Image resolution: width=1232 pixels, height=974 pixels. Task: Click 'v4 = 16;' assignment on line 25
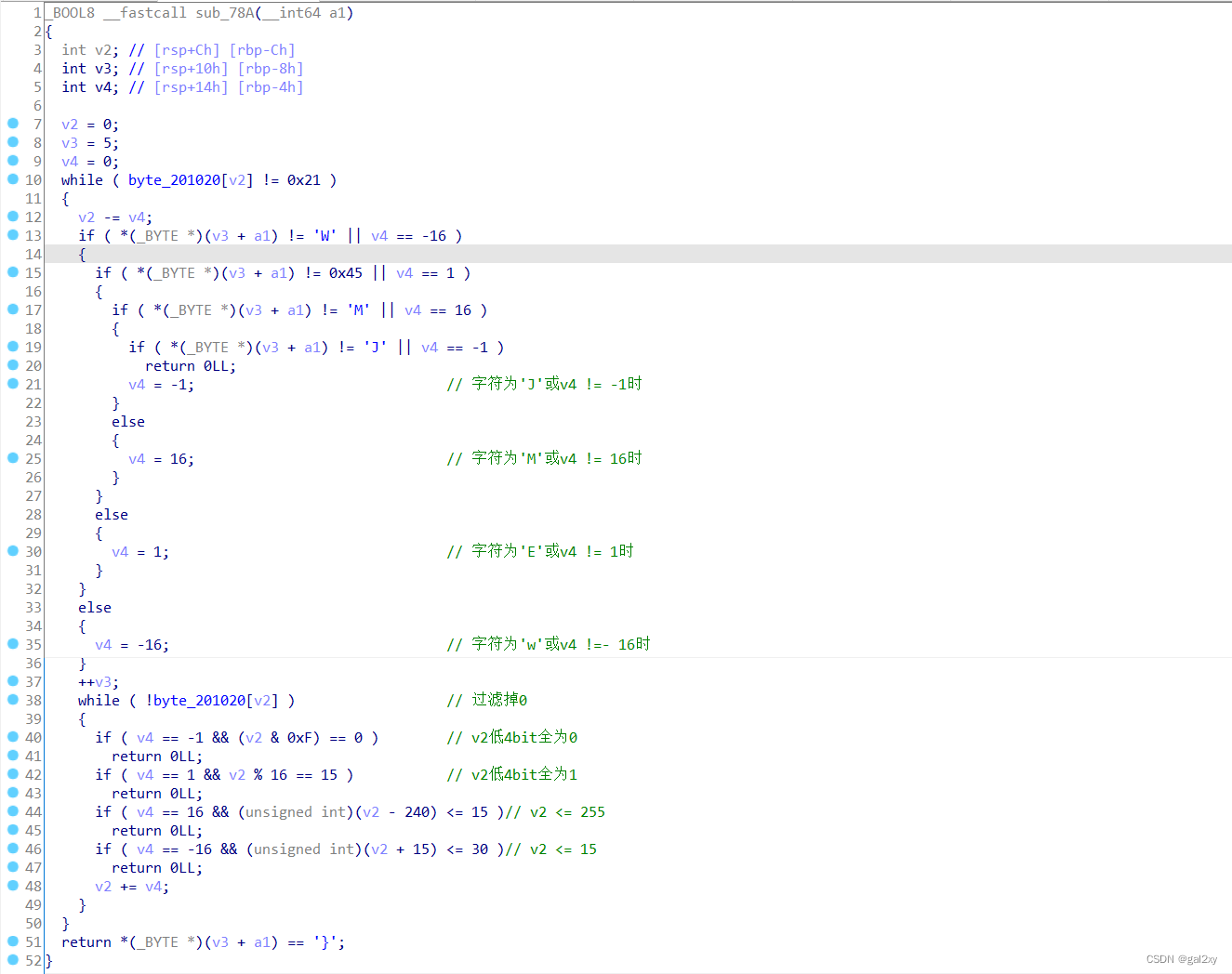161,459
